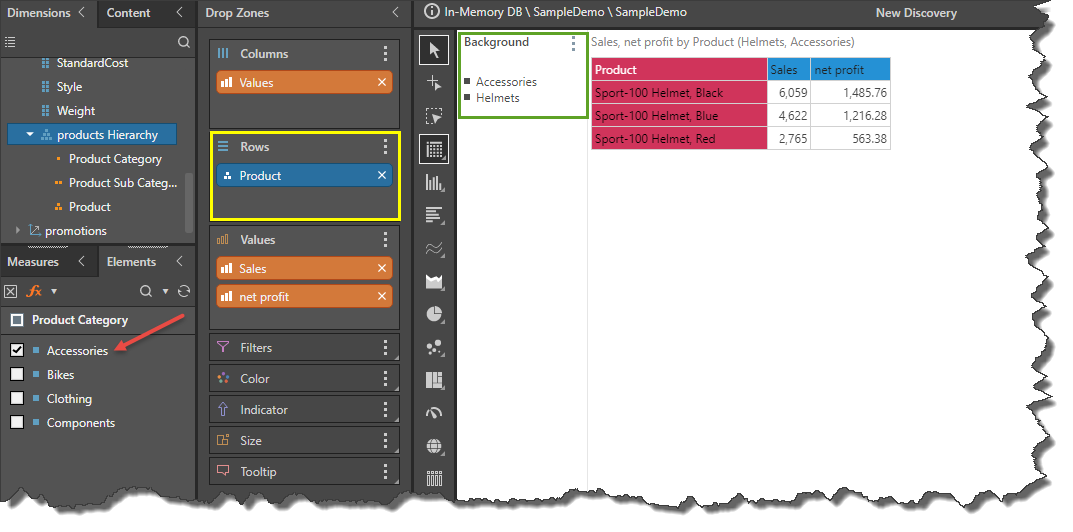The width and height of the screenshot is (1073, 532).
Task: Pick the map globe visualization
Action: point(434,446)
